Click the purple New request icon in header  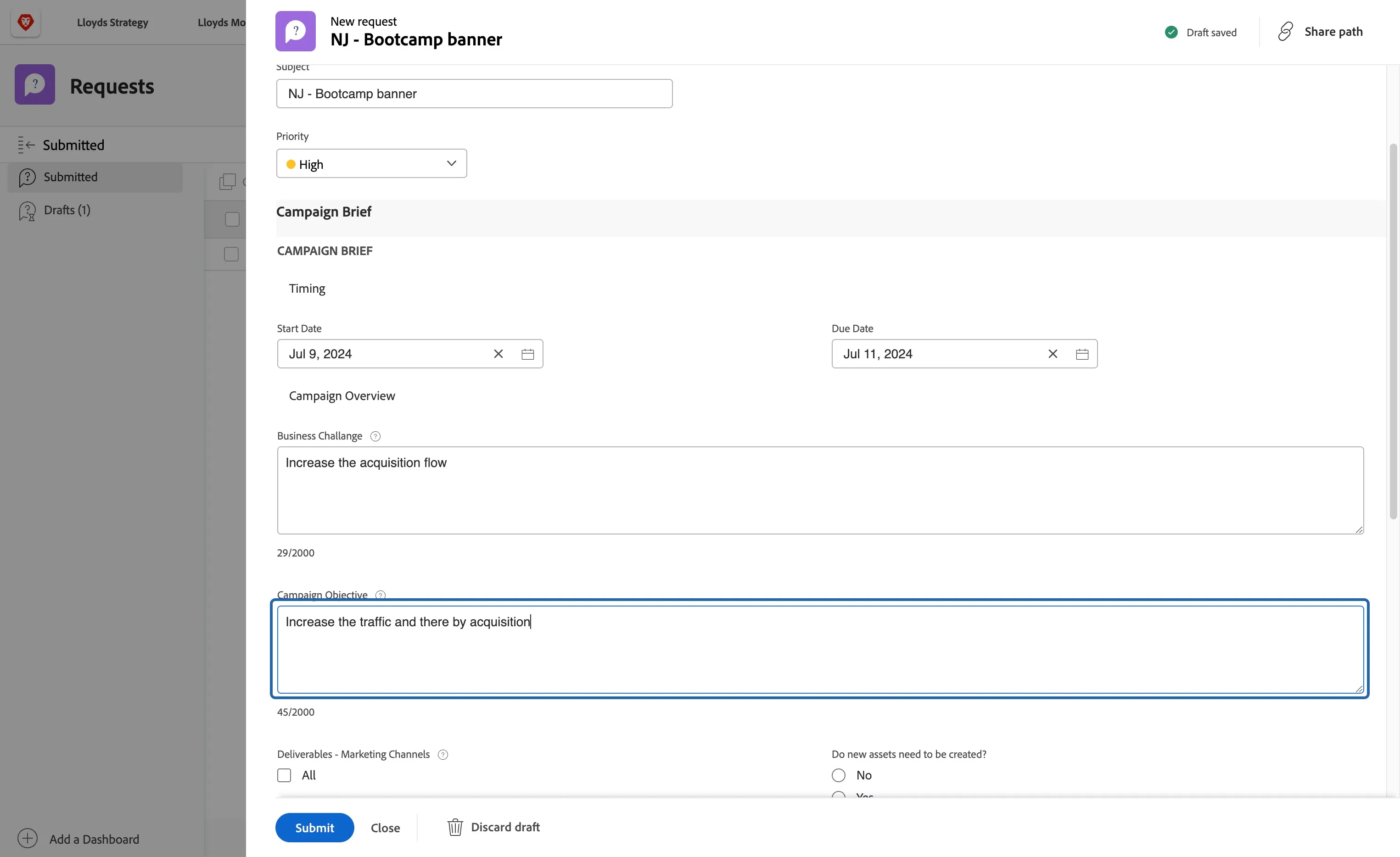pos(296,31)
